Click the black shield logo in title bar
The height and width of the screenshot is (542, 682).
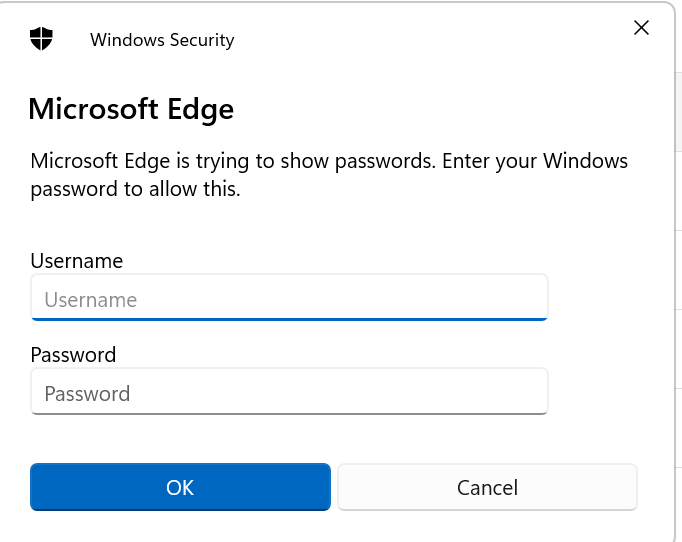pos(41,39)
